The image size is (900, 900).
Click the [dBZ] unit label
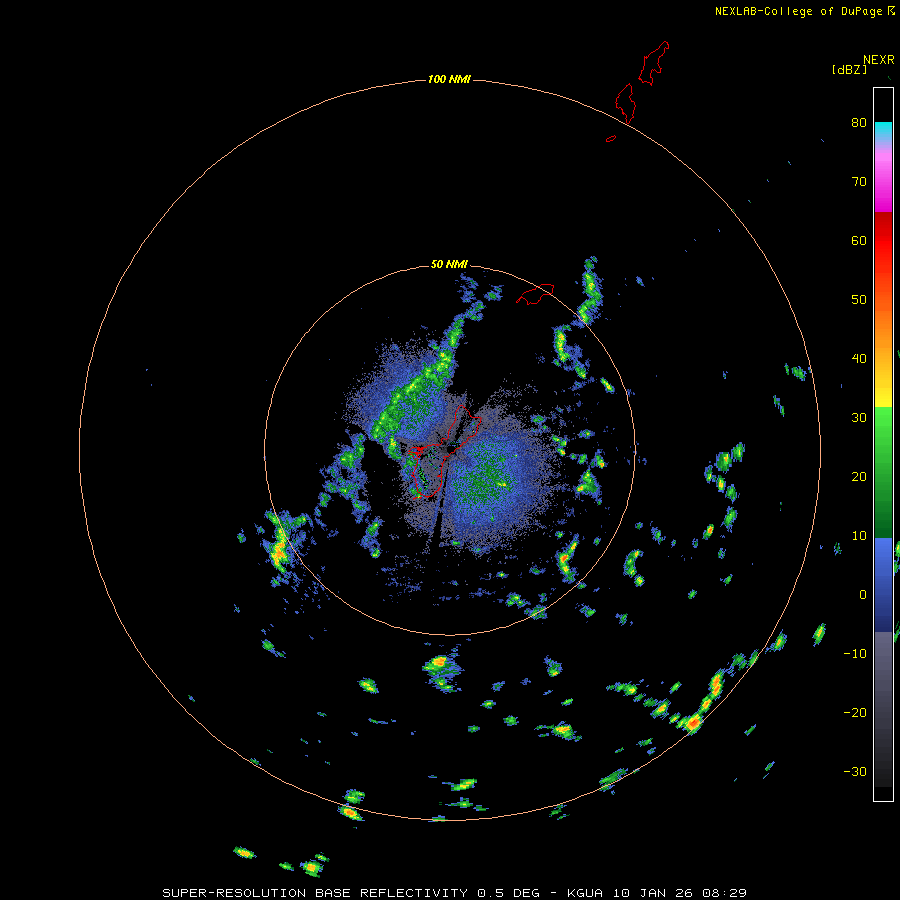tap(849, 69)
